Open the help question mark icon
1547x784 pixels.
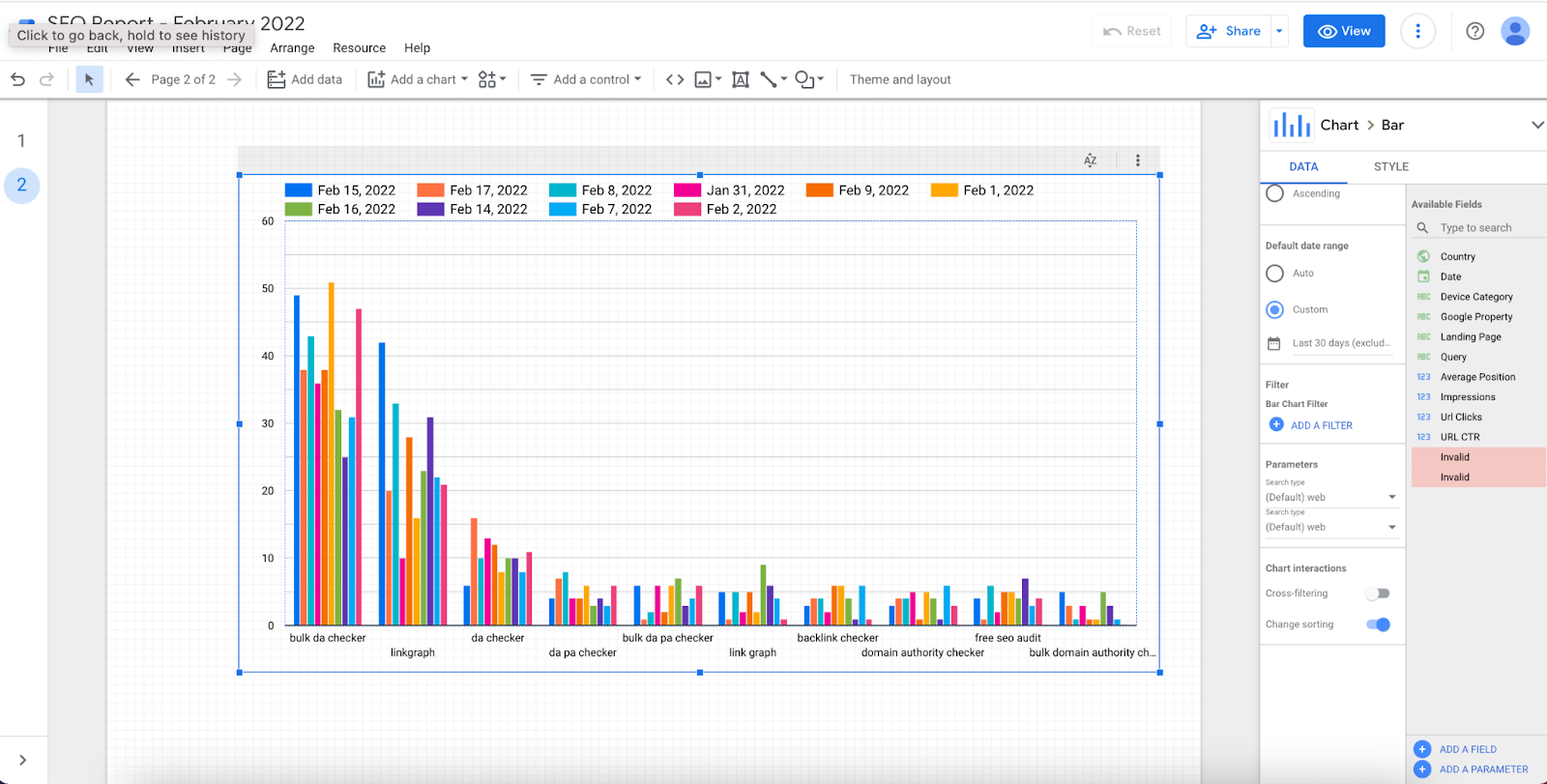pyautogui.click(x=1474, y=31)
